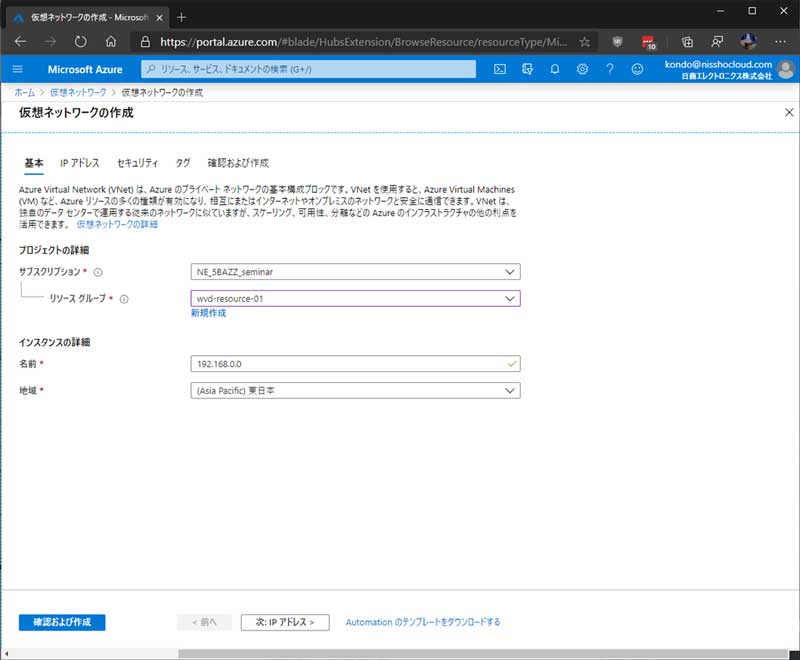Screen dimensions: 800x660
Task: Switch to the セキュリティ tab
Action: point(137,163)
